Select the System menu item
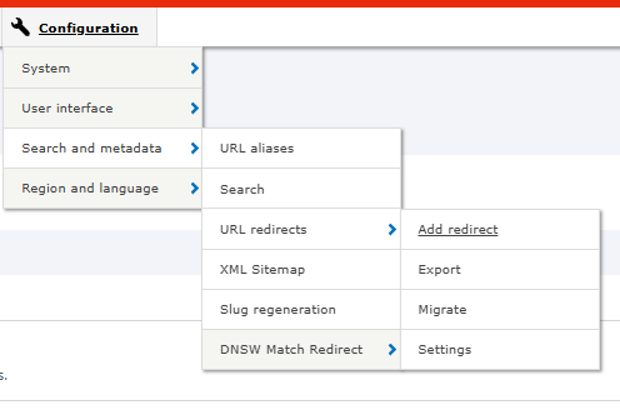This screenshot has height=415, width=620. [x=103, y=68]
